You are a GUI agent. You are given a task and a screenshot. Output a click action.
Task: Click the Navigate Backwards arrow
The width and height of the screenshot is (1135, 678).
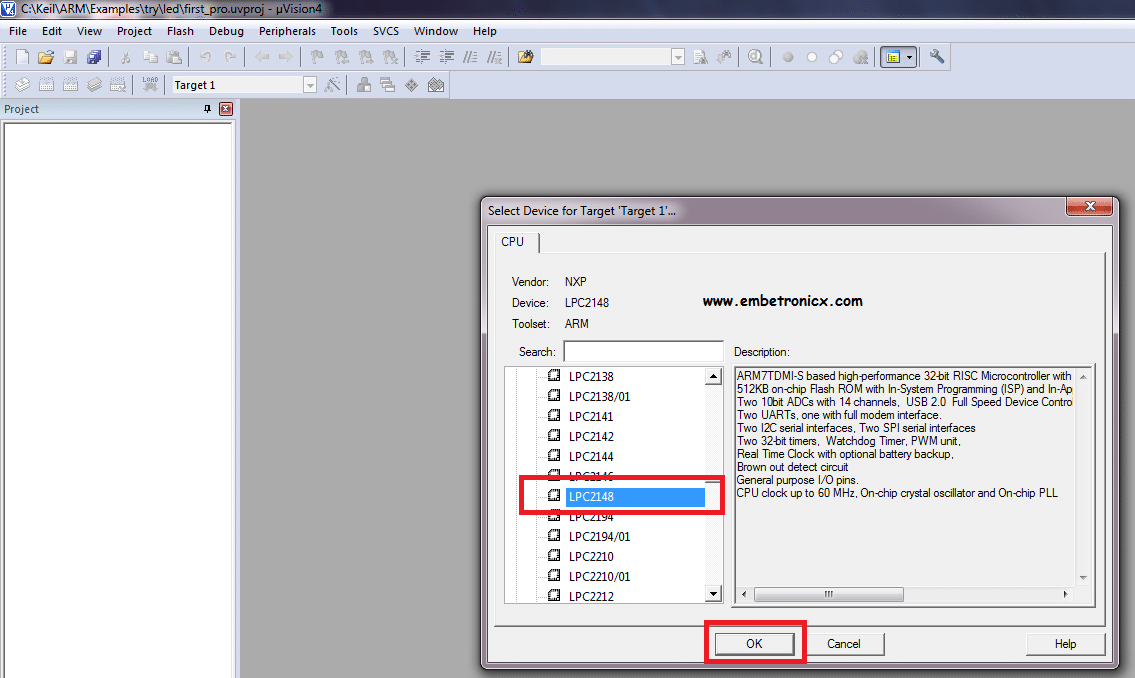(x=262, y=57)
